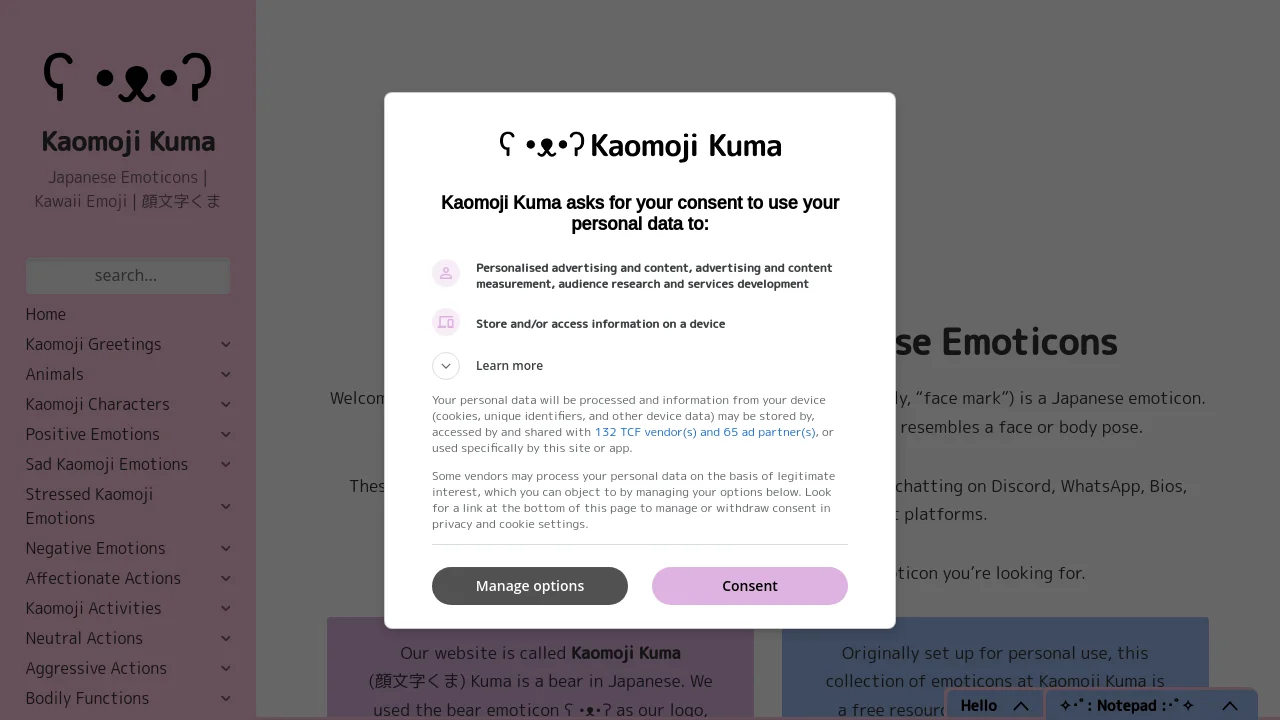Open the 132 TCF vendors link

705,432
